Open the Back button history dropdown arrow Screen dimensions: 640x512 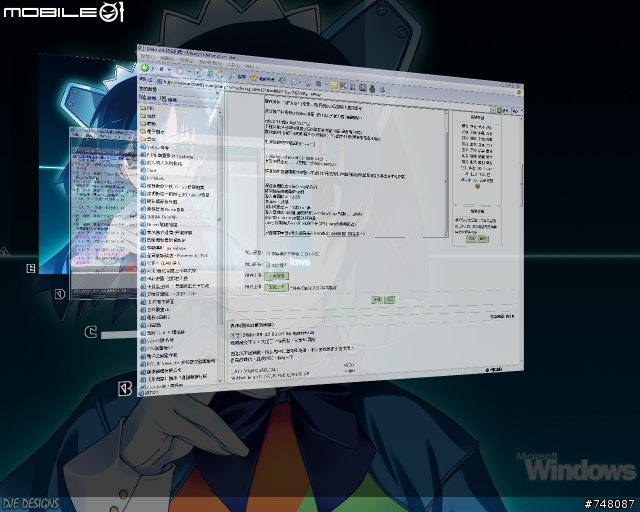[x=169, y=70]
